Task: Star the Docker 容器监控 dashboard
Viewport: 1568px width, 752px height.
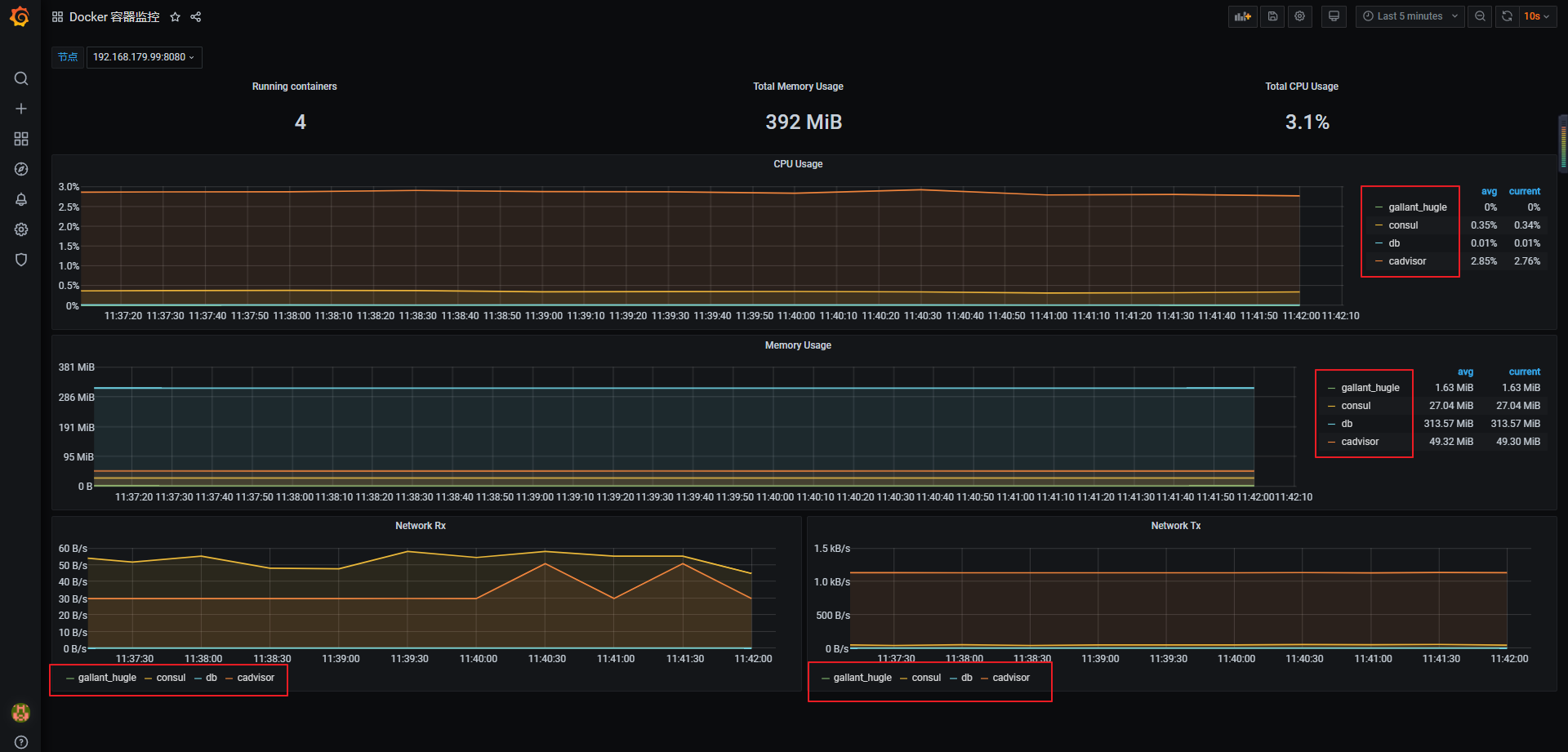Action: tap(175, 16)
